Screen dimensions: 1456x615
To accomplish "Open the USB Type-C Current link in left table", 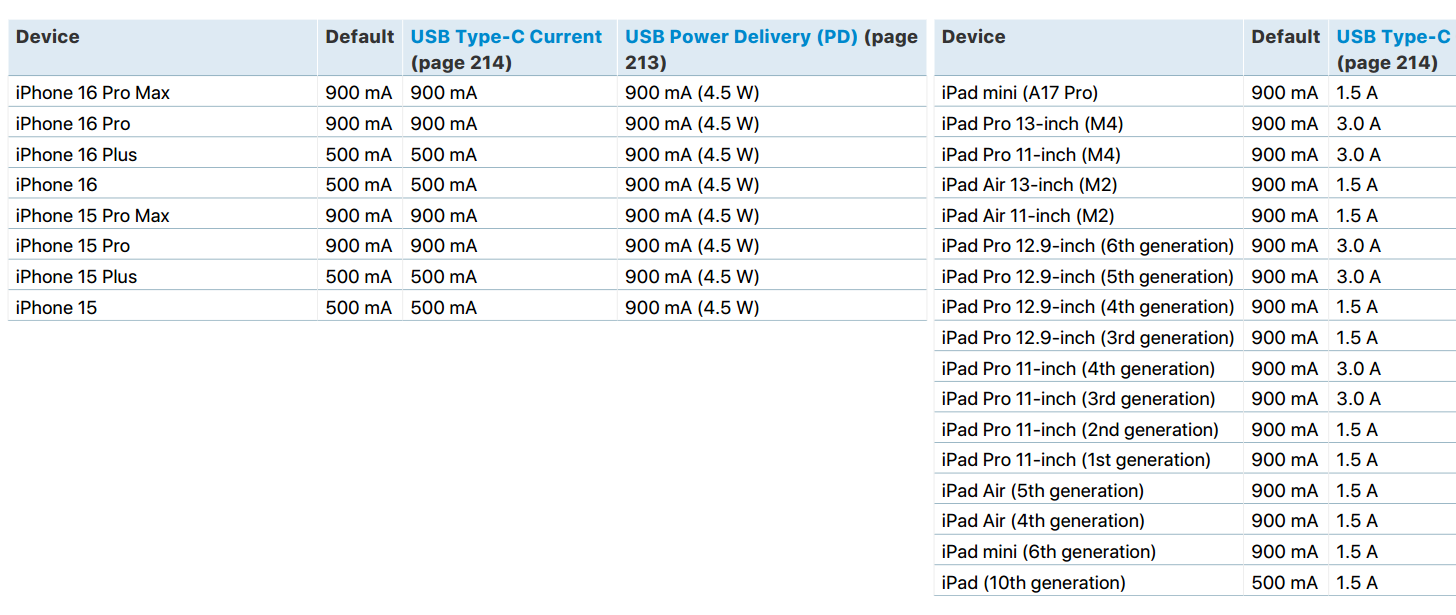I will coord(506,37).
